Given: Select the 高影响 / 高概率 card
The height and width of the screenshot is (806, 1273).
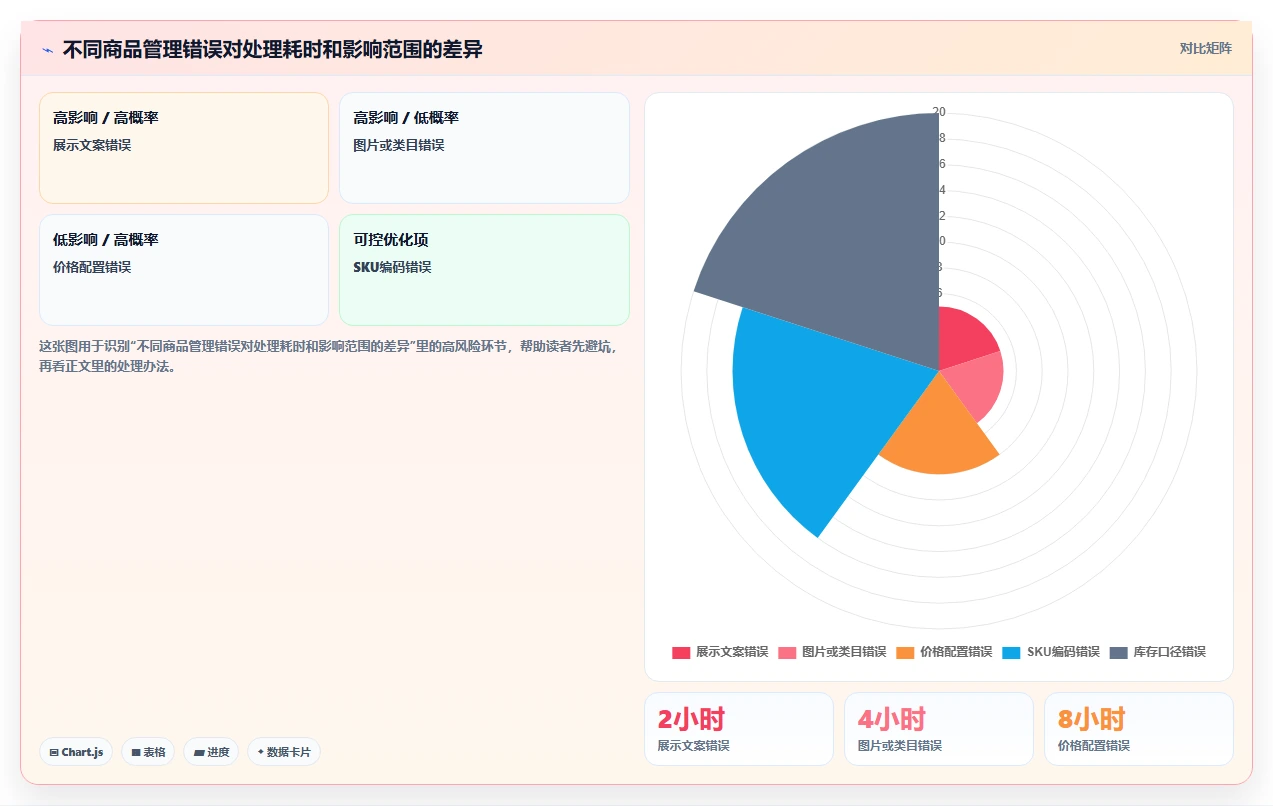Looking at the screenshot, I should click(184, 148).
